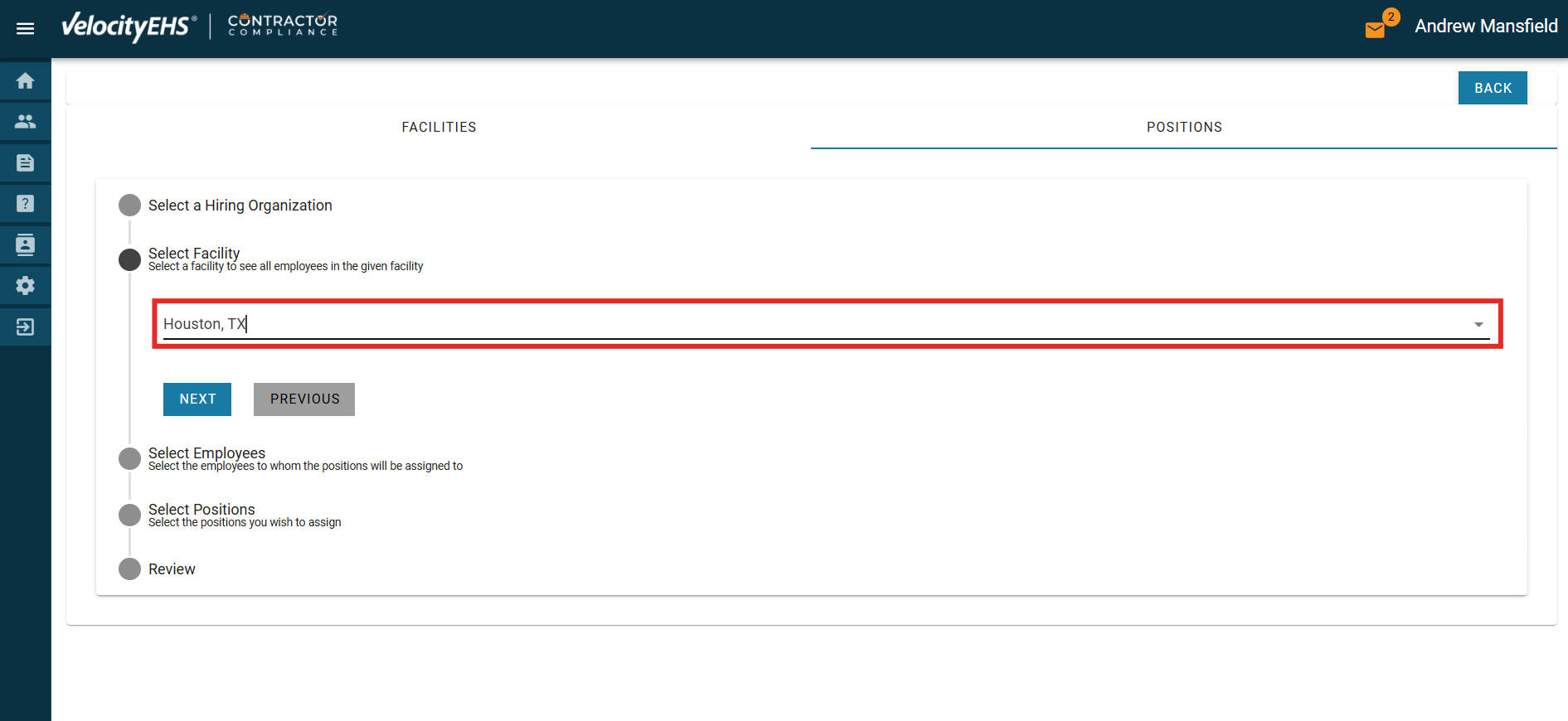Click the Previous button
This screenshot has width=1568, height=721.
coord(304,399)
